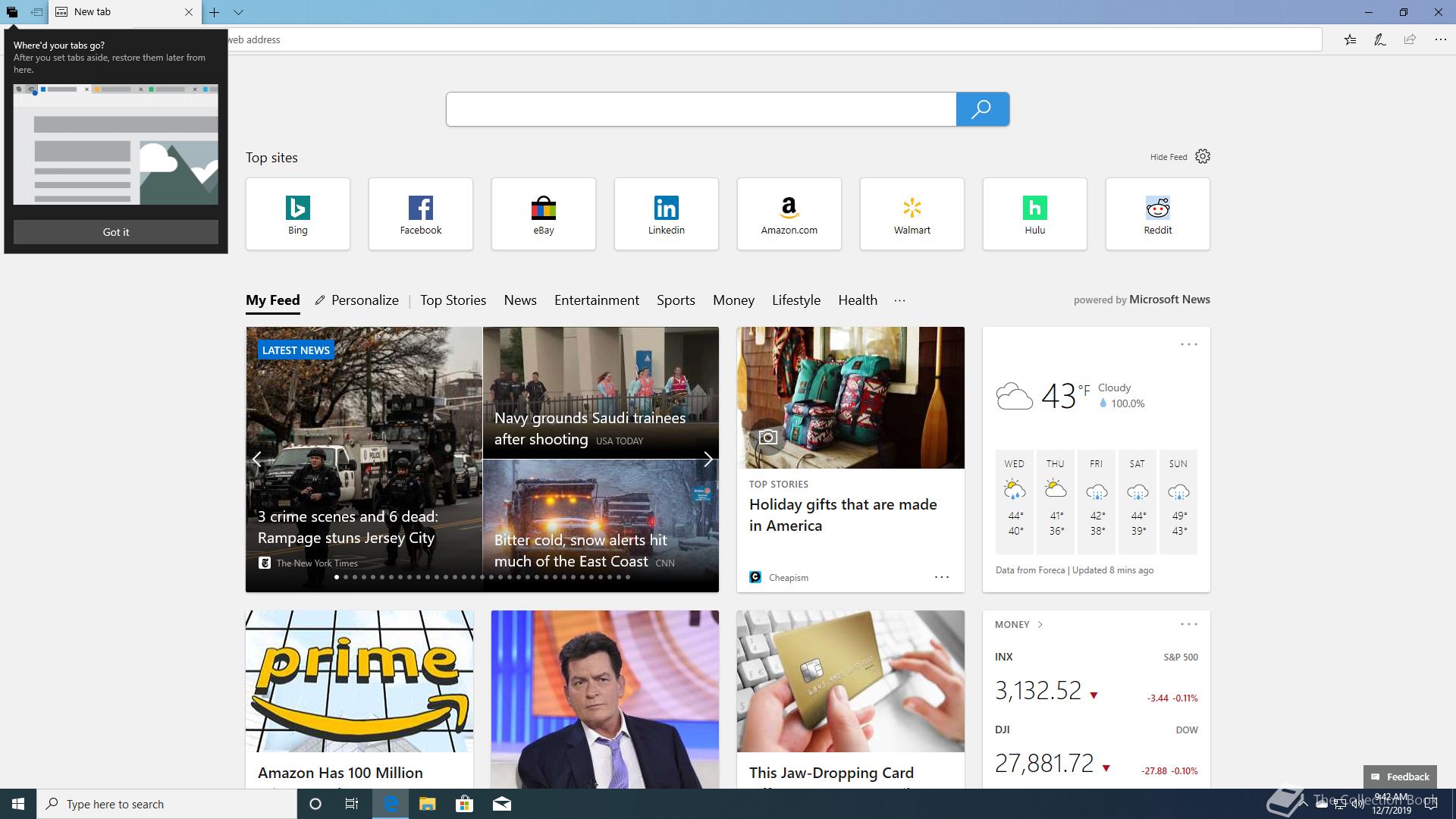Open money card options ellipsis

[x=1188, y=624]
